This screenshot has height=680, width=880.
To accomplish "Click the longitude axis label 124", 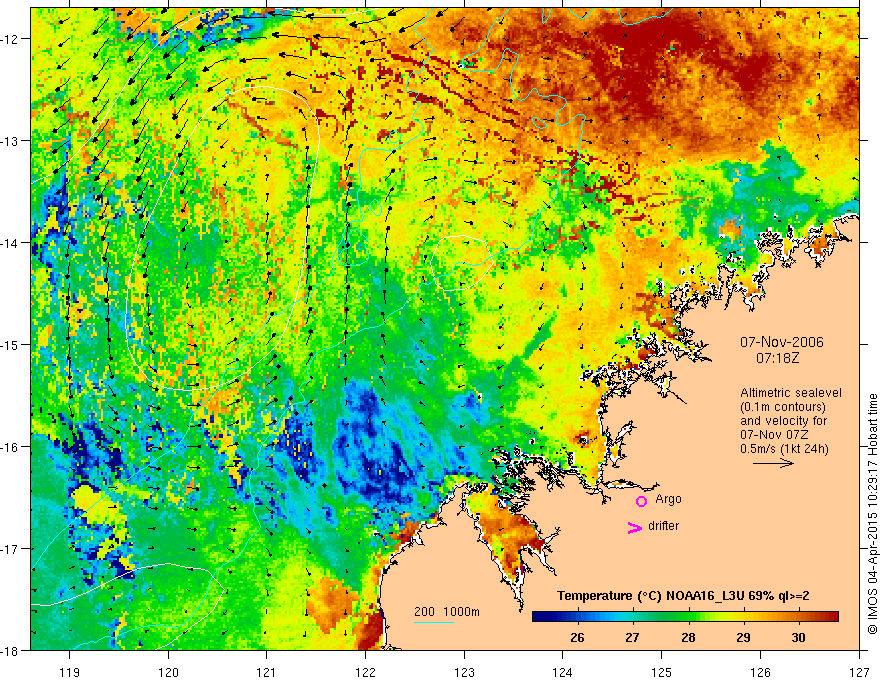I will (563, 672).
